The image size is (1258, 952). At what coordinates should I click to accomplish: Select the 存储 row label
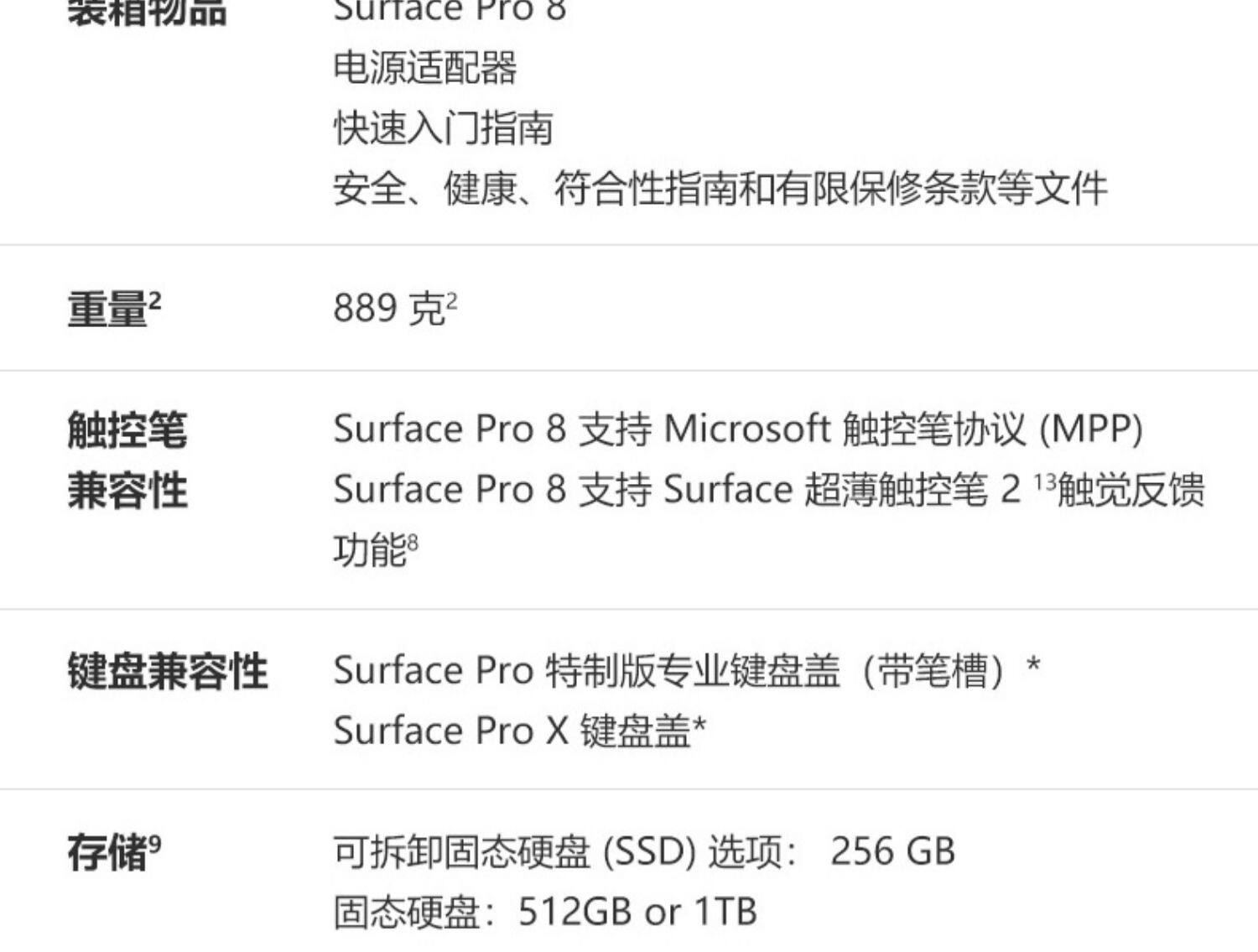coord(108,852)
